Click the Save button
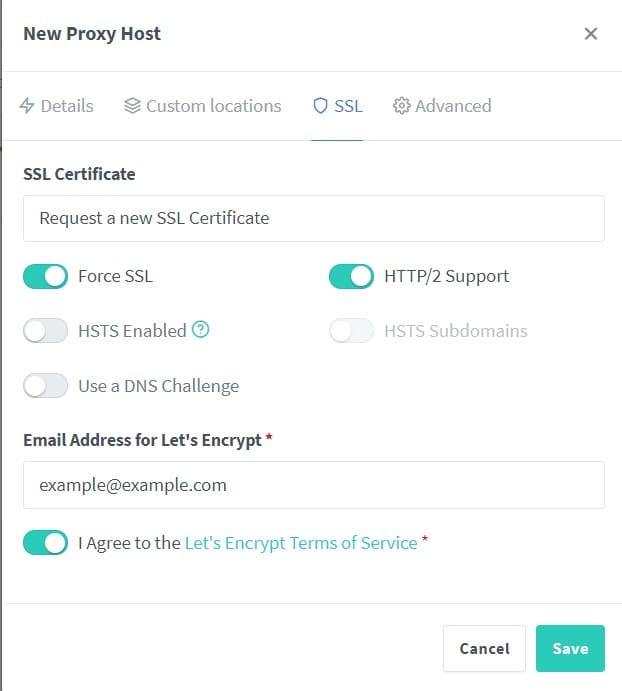This screenshot has height=691, width=622. [x=570, y=648]
